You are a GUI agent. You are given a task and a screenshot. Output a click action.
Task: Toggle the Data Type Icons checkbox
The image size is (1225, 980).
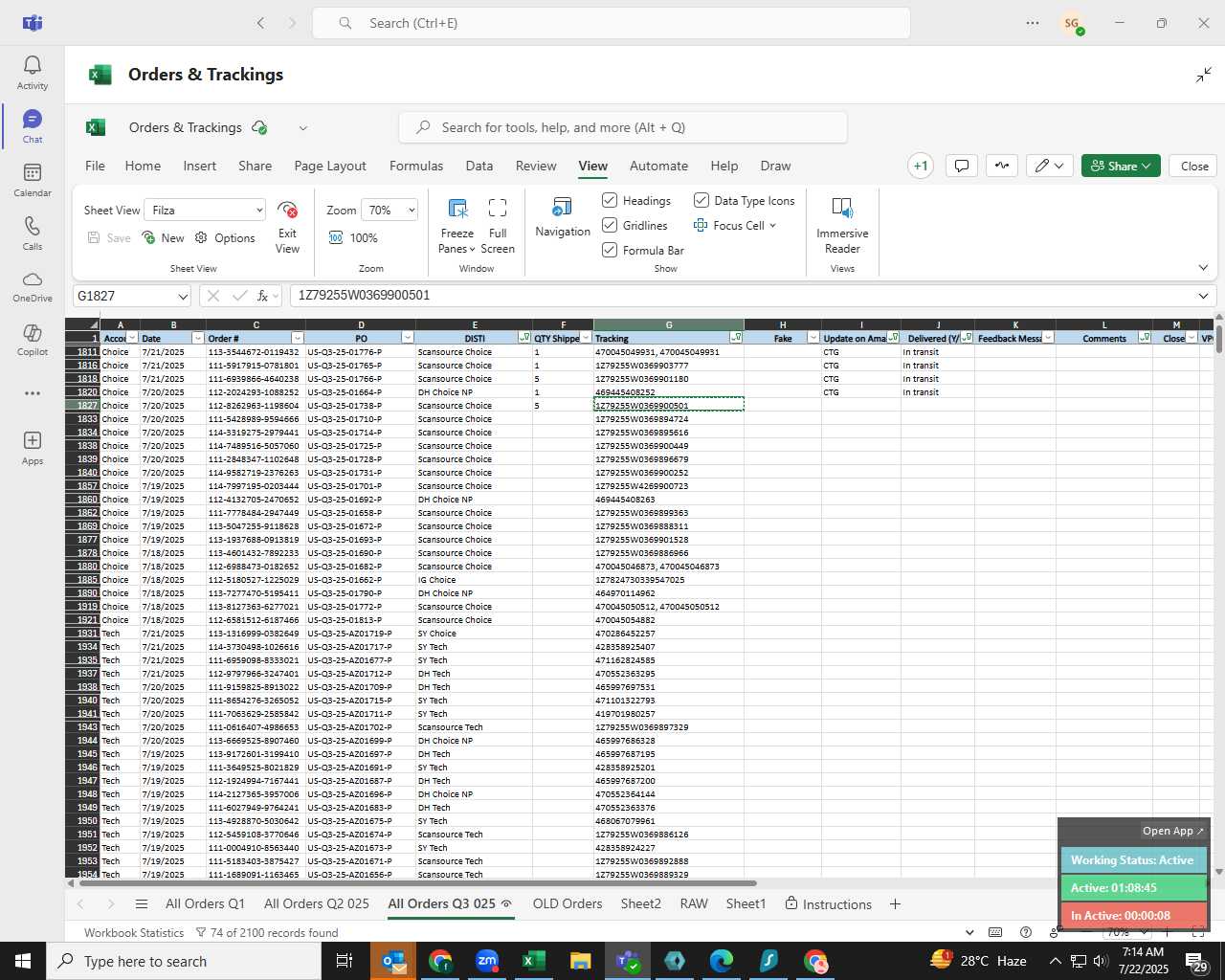tap(702, 200)
